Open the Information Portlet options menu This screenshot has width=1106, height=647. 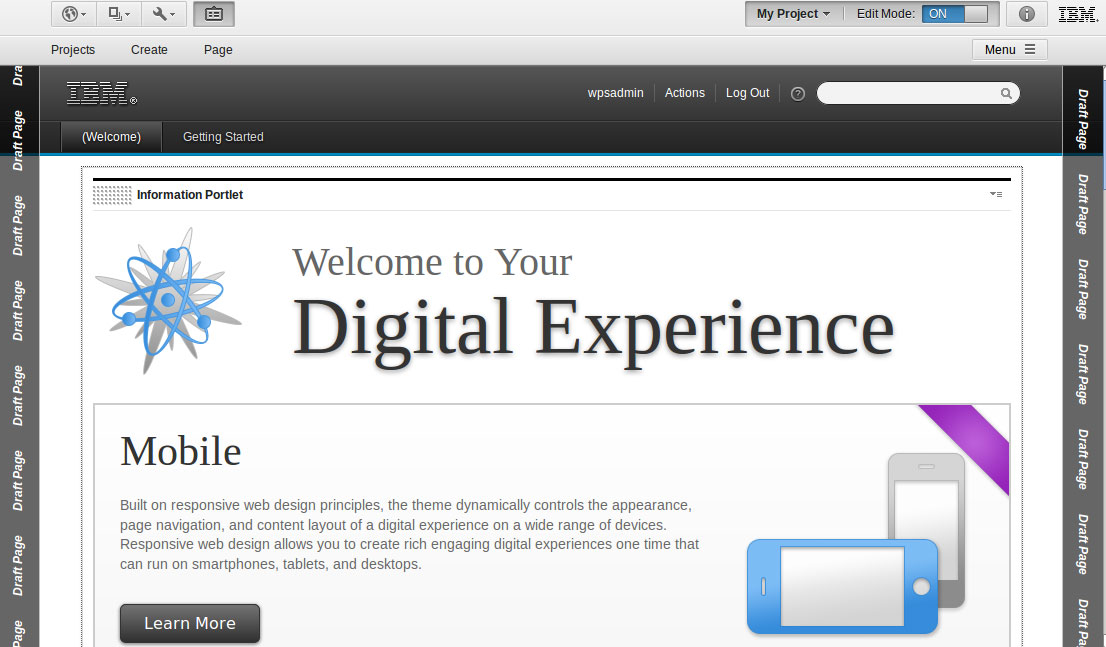pyautogui.click(x=995, y=195)
